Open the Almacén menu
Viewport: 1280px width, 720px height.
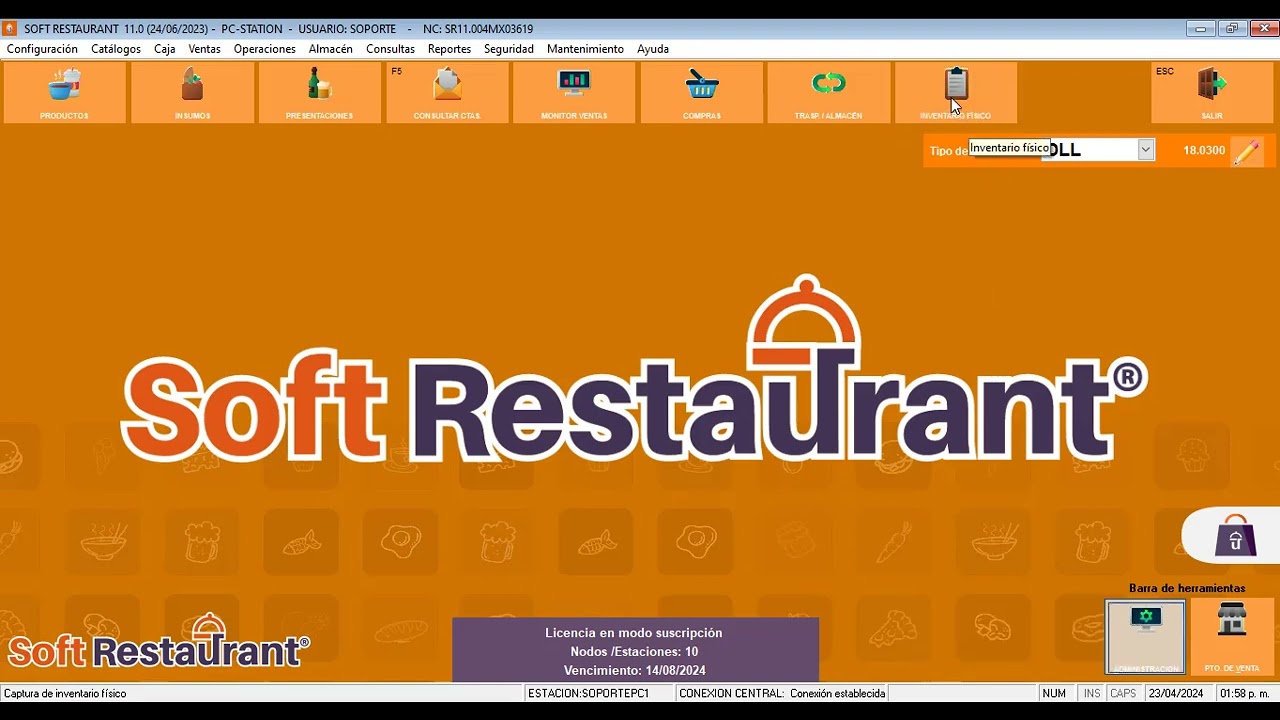[331, 49]
